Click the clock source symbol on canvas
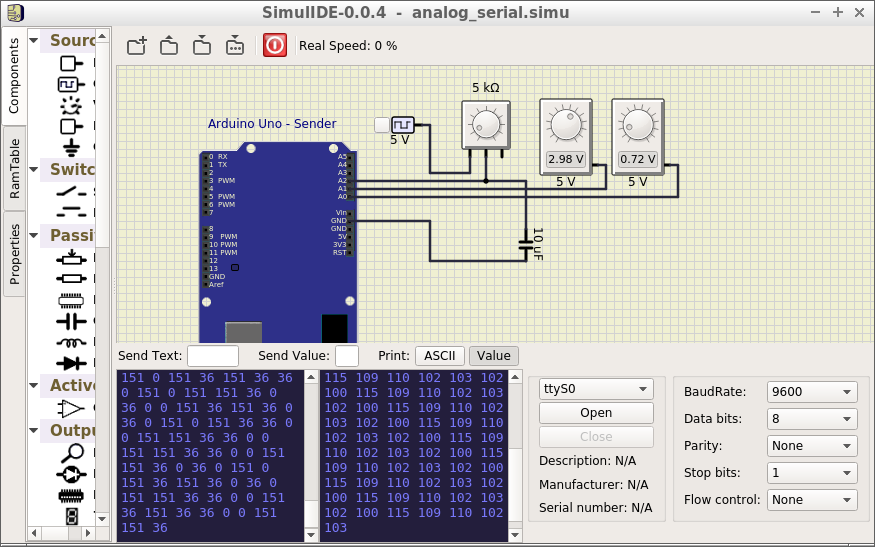The height and width of the screenshot is (547, 875). pos(403,124)
